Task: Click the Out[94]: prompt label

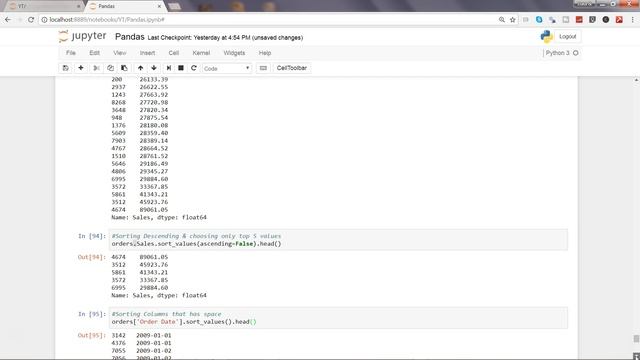Action: pyautogui.click(x=92, y=257)
